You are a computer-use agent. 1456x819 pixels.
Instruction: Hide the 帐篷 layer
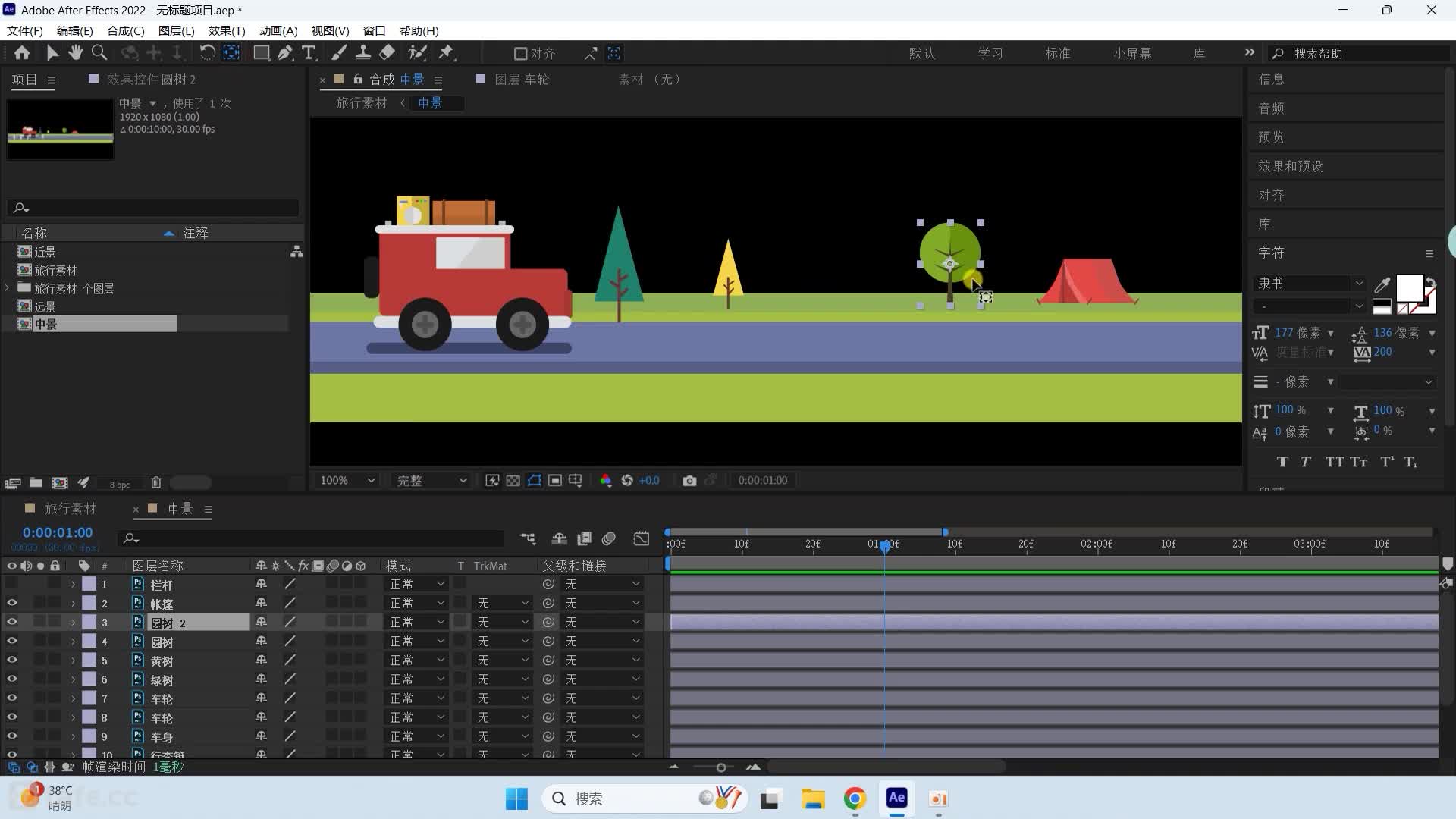11,603
